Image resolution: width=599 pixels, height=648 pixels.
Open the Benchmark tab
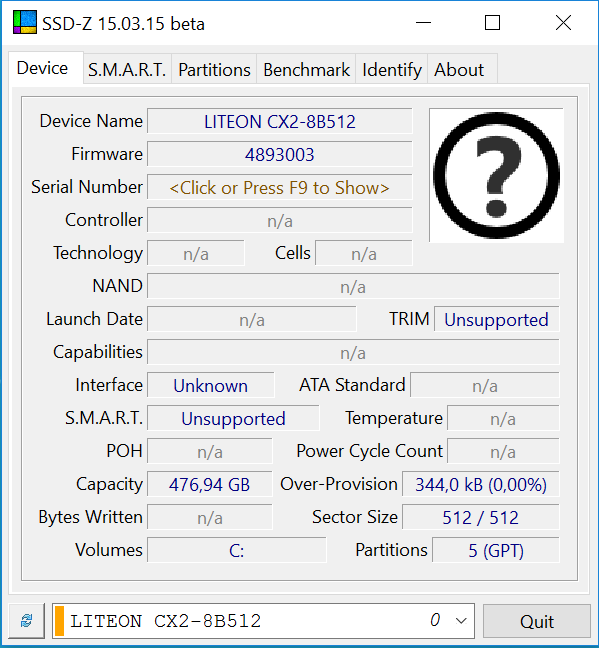point(306,69)
